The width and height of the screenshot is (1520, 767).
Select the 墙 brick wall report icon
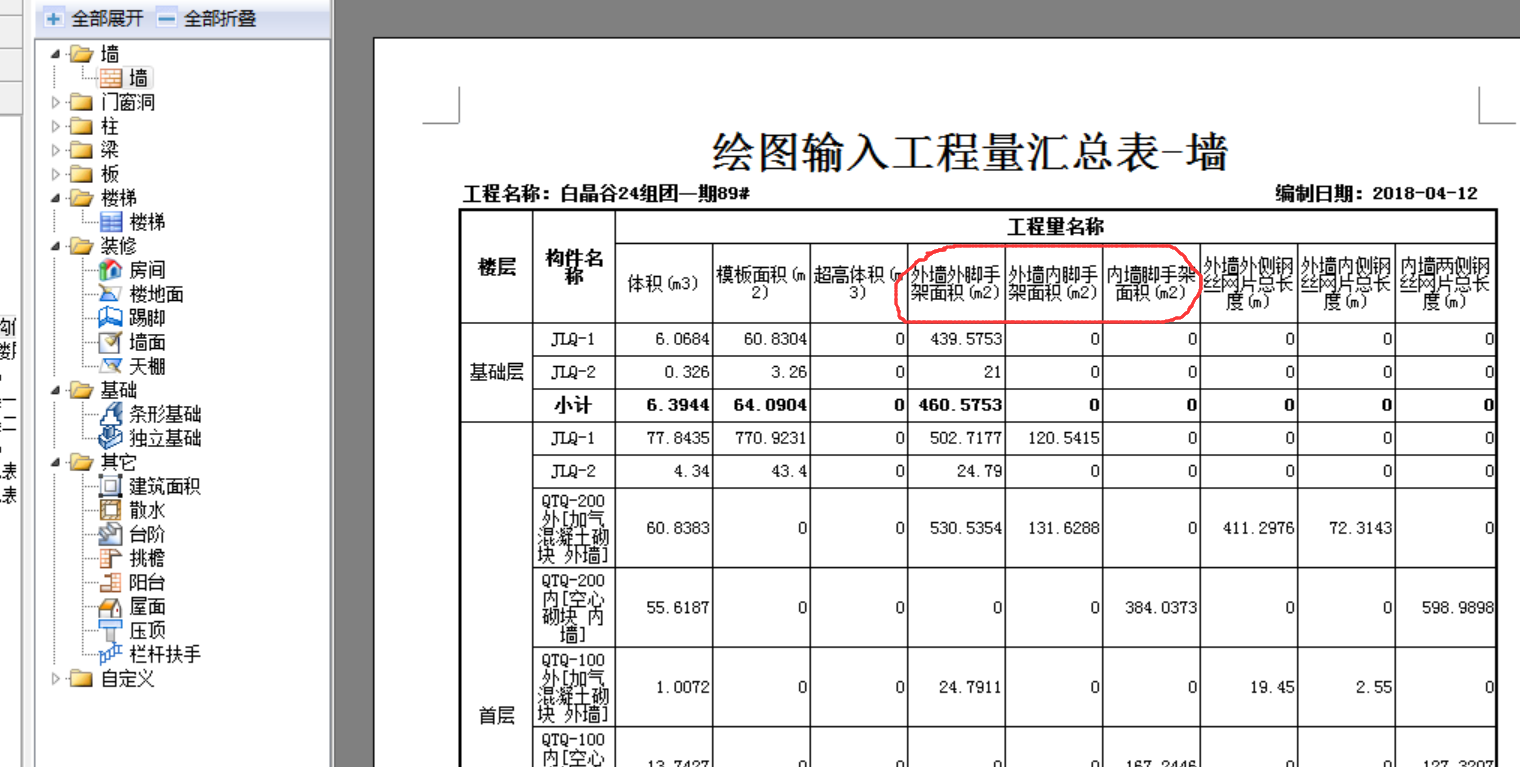[111, 78]
